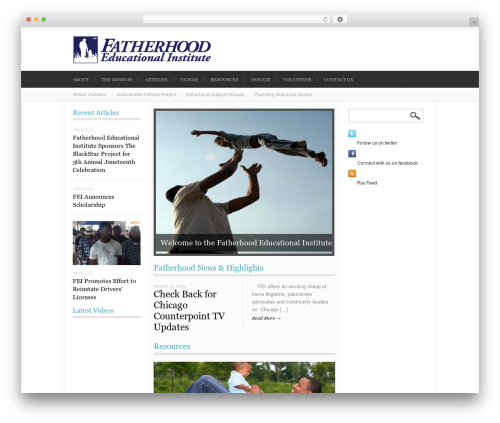The image size is (500, 423).
Task: Open the Contact Us menu item
Action: (x=338, y=80)
